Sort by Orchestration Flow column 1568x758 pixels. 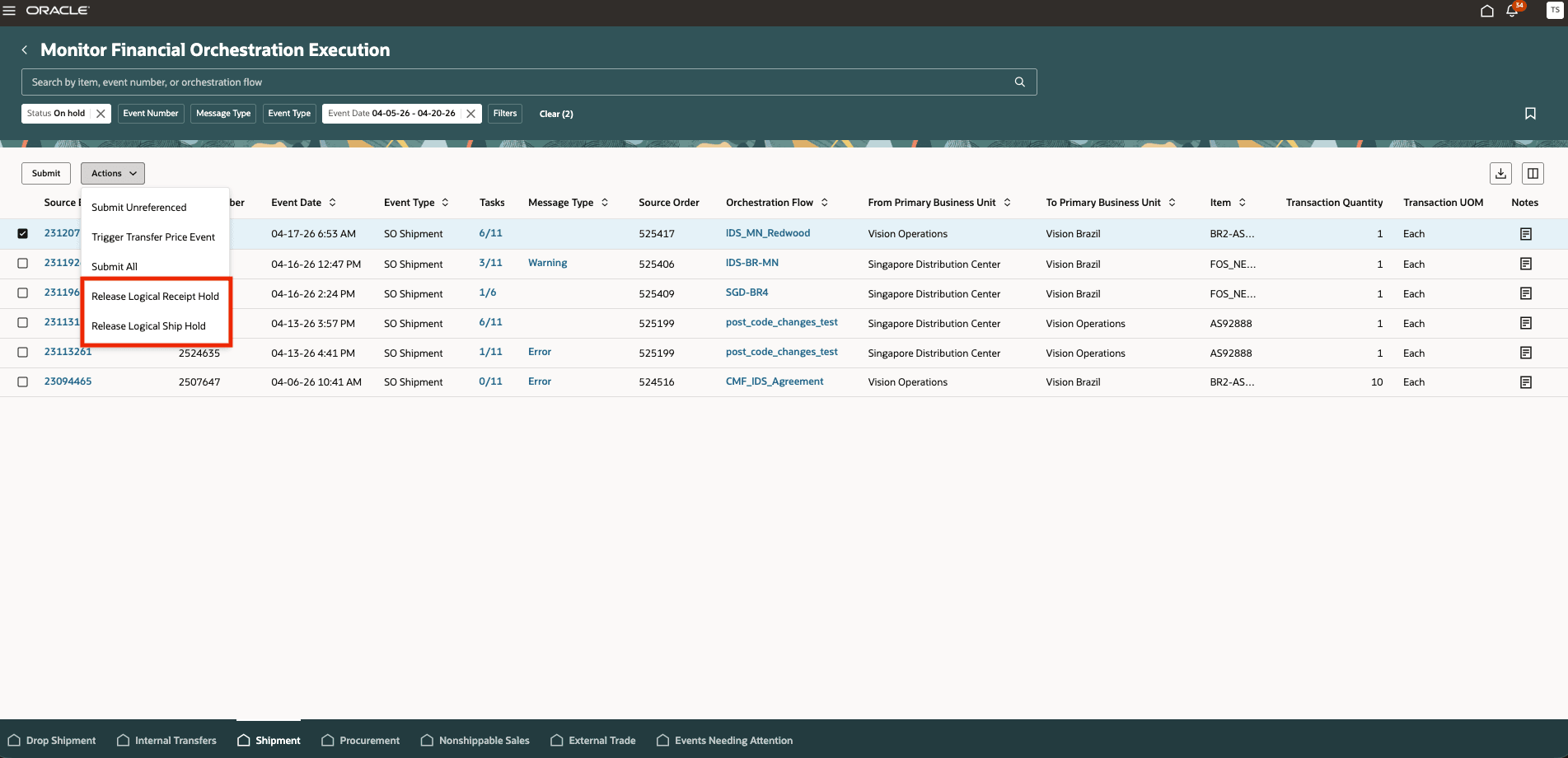point(824,203)
